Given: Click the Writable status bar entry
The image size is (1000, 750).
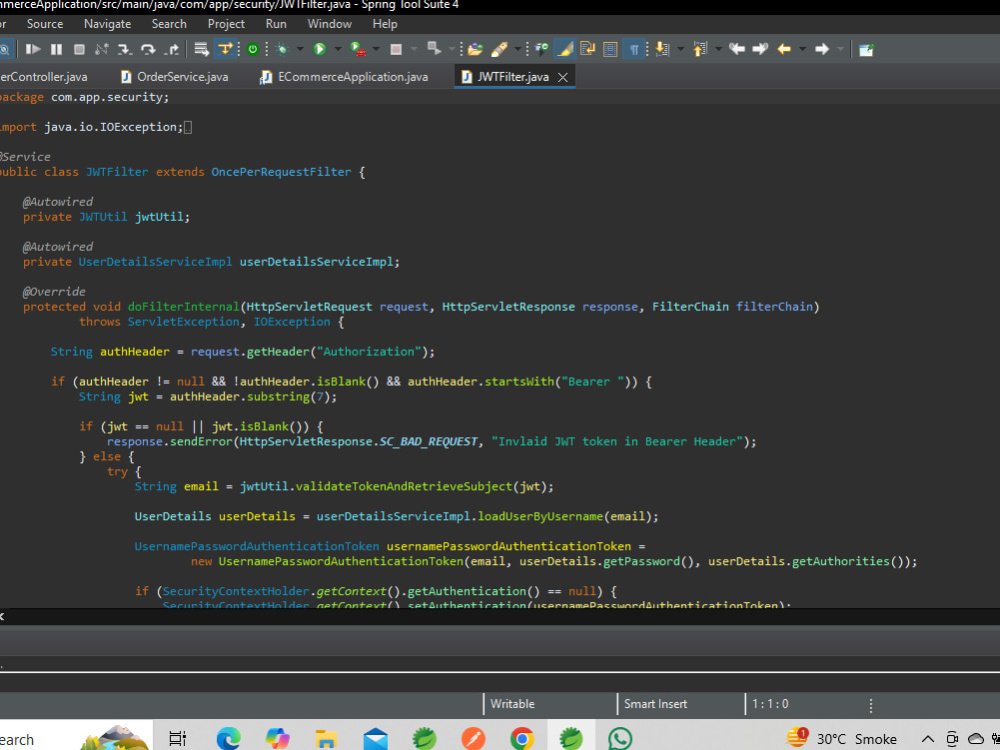Looking at the screenshot, I should click(512, 703).
